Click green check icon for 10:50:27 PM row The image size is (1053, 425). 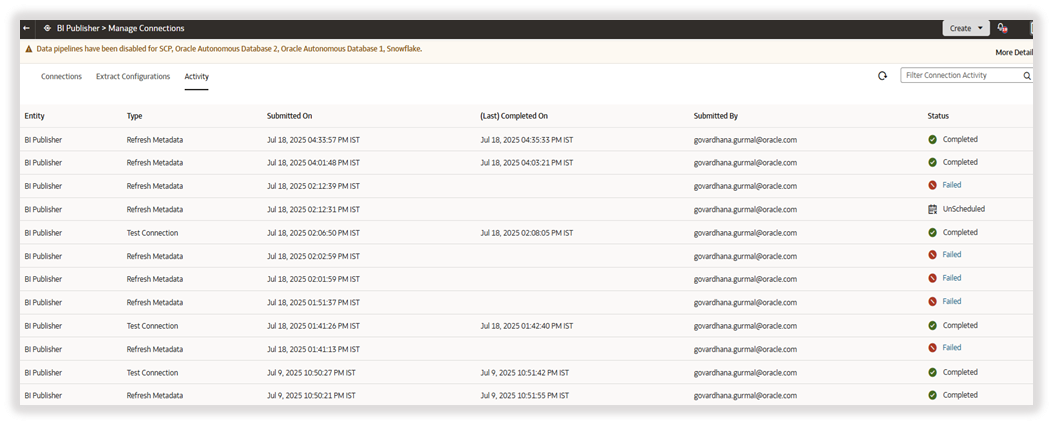932,372
